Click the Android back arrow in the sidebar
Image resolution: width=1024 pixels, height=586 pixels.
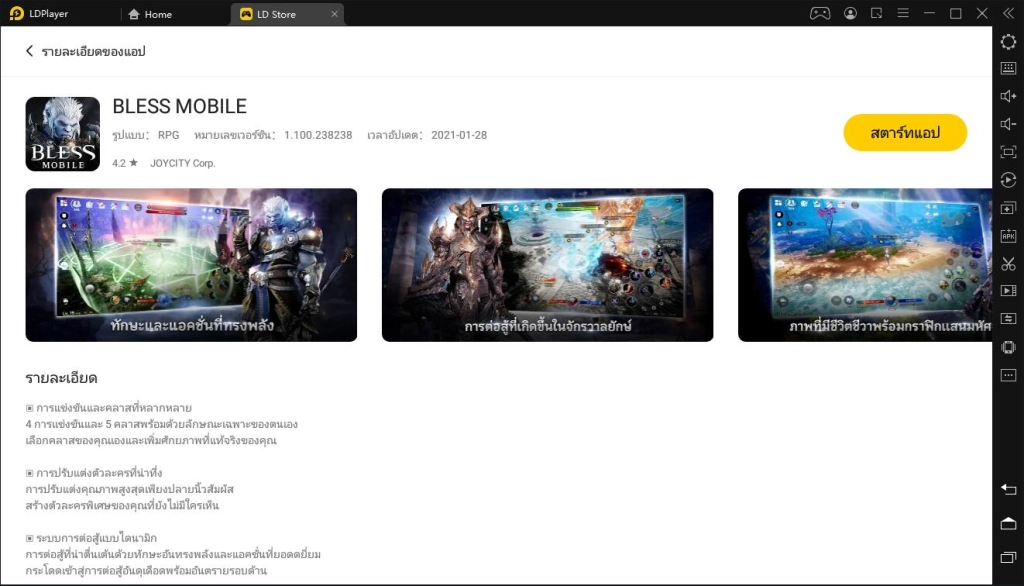tap(1008, 489)
